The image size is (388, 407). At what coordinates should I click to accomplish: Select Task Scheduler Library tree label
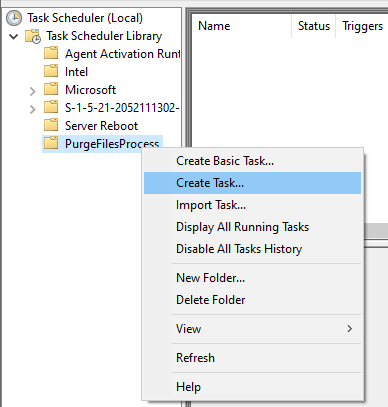(104, 36)
